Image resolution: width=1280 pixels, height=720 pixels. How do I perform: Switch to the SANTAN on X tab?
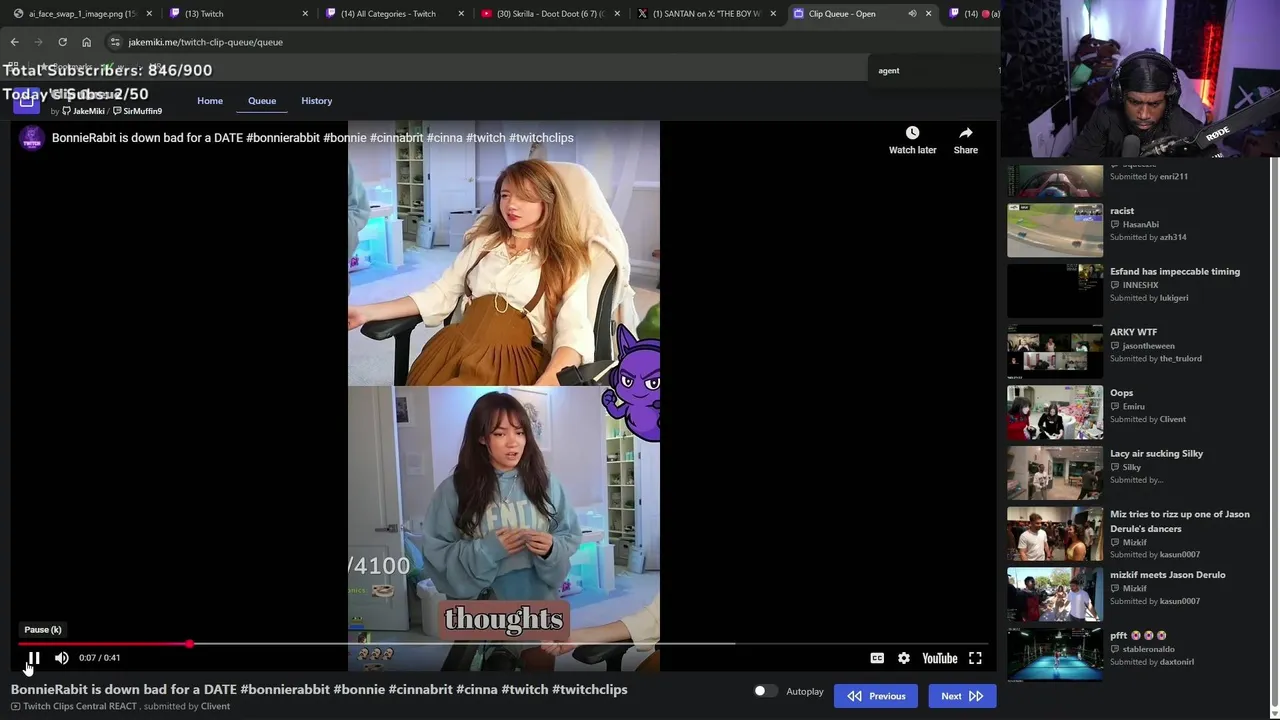[707, 14]
